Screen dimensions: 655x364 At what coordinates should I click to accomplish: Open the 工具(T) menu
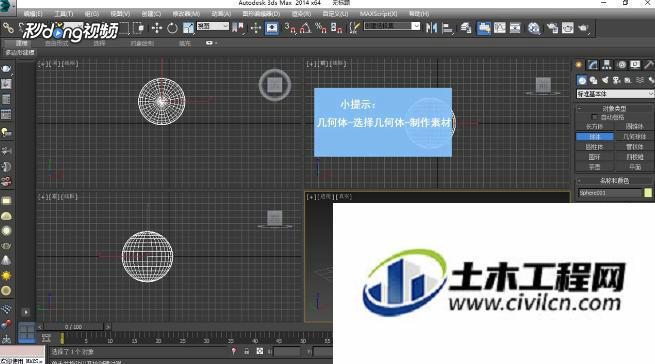(x=63, y=14)
